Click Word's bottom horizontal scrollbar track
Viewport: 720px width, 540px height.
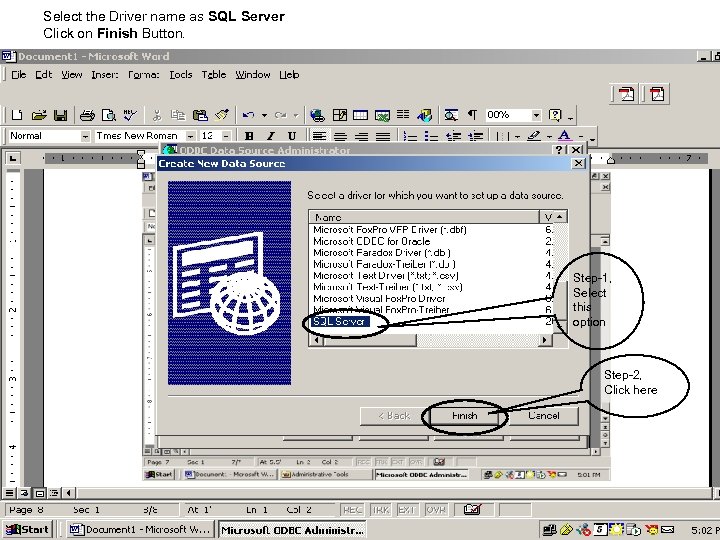394,493
